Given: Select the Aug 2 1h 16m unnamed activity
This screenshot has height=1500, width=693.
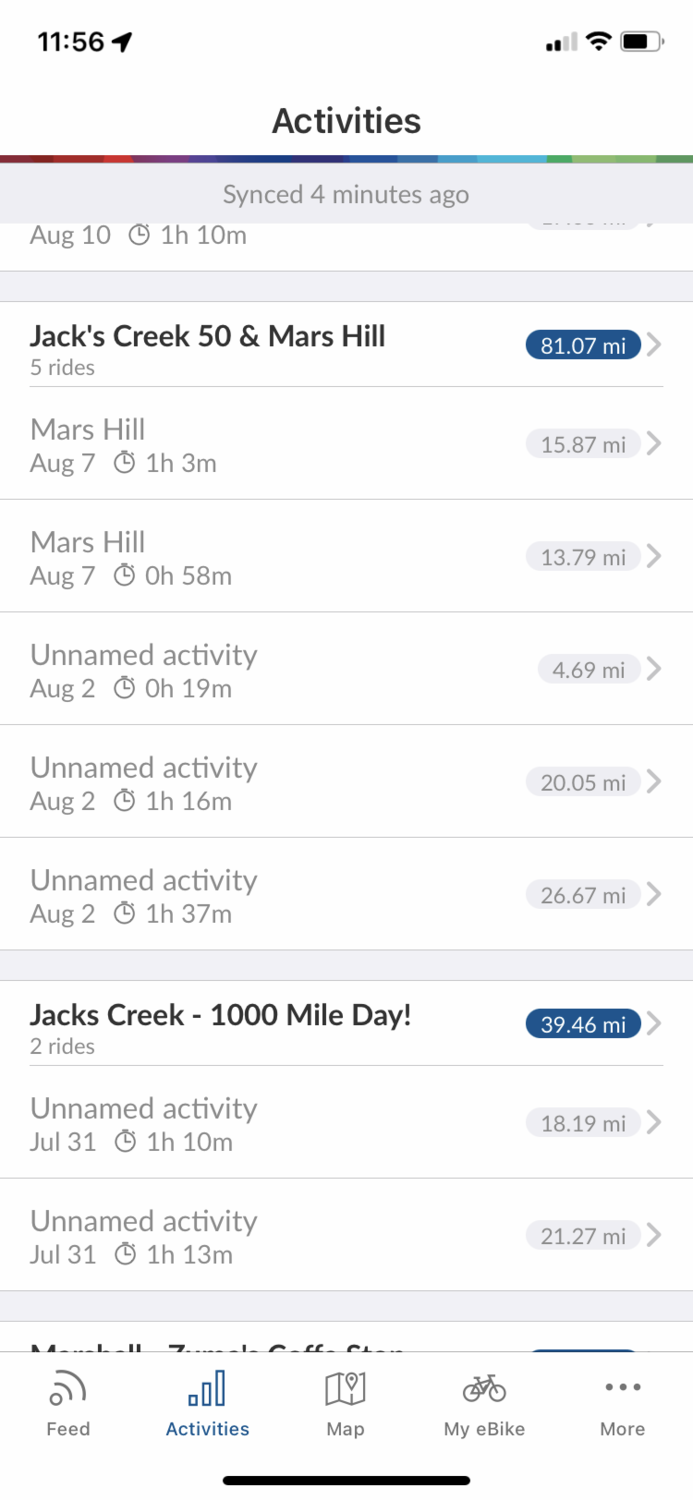Looking at the screenshot, I should tap(250, 783).
